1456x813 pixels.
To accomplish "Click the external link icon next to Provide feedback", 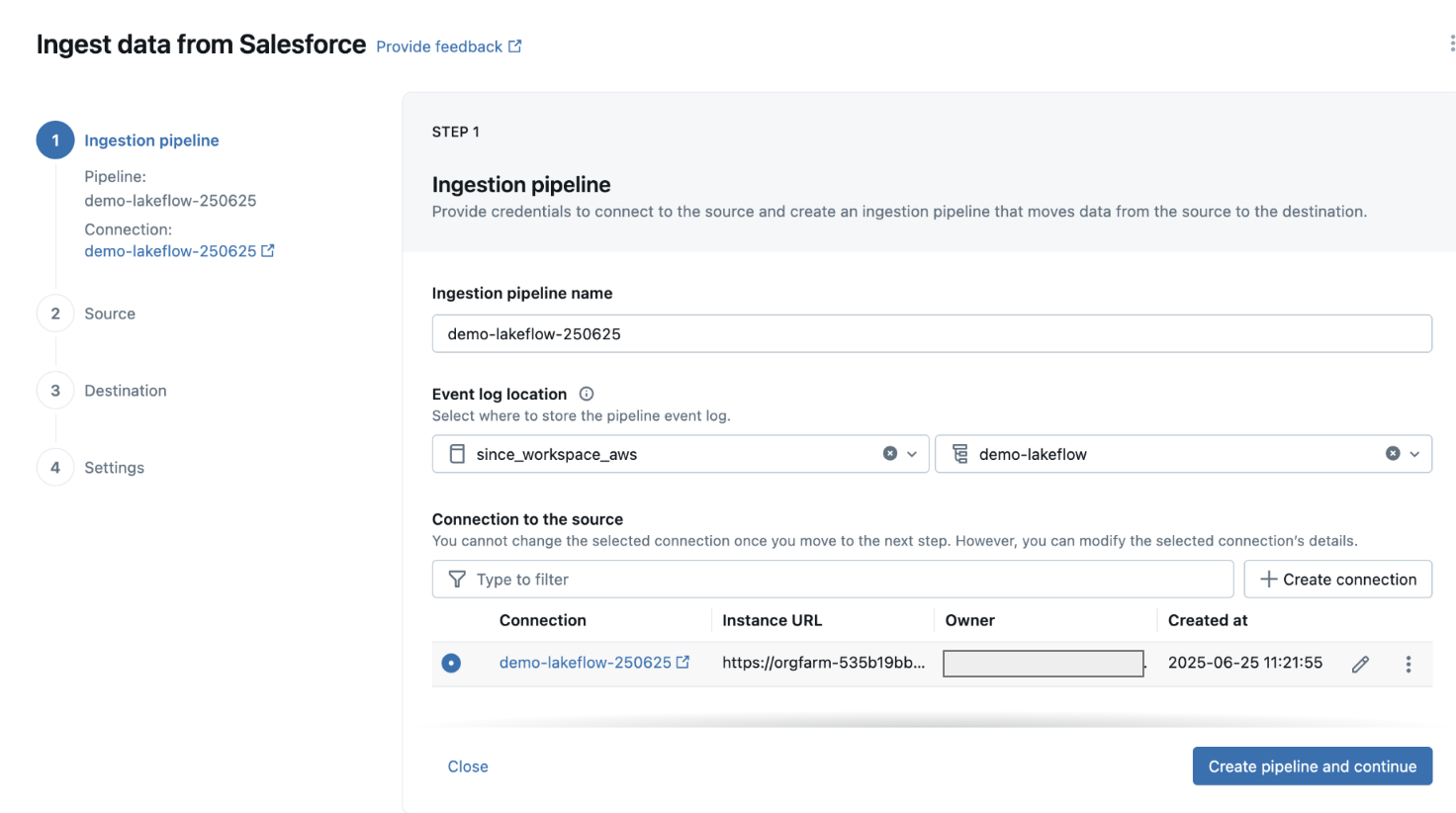I will click(x=513, y=45).
